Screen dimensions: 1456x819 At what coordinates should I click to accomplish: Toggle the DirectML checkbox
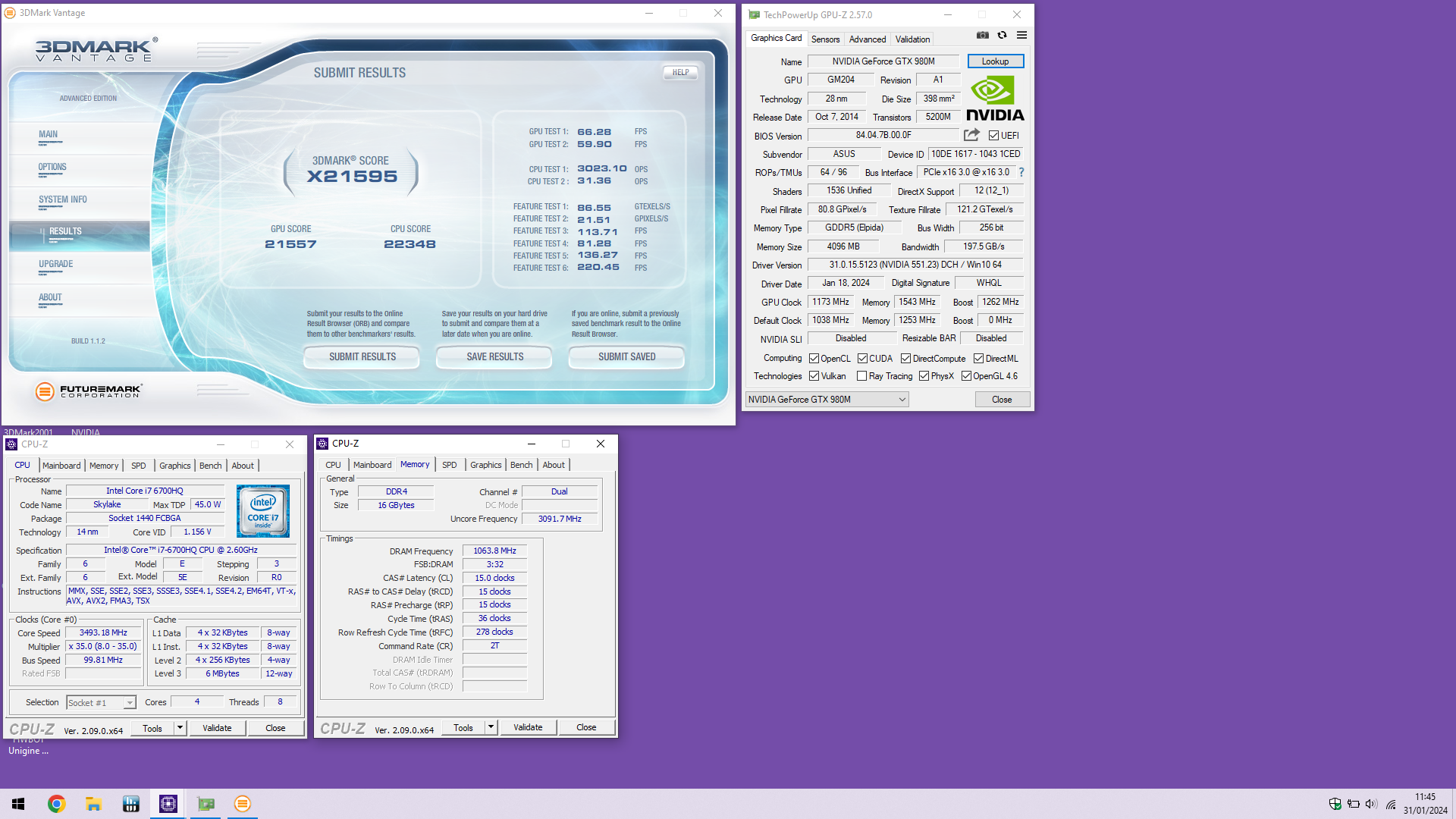pyautogui.click(x=978, y=359)
